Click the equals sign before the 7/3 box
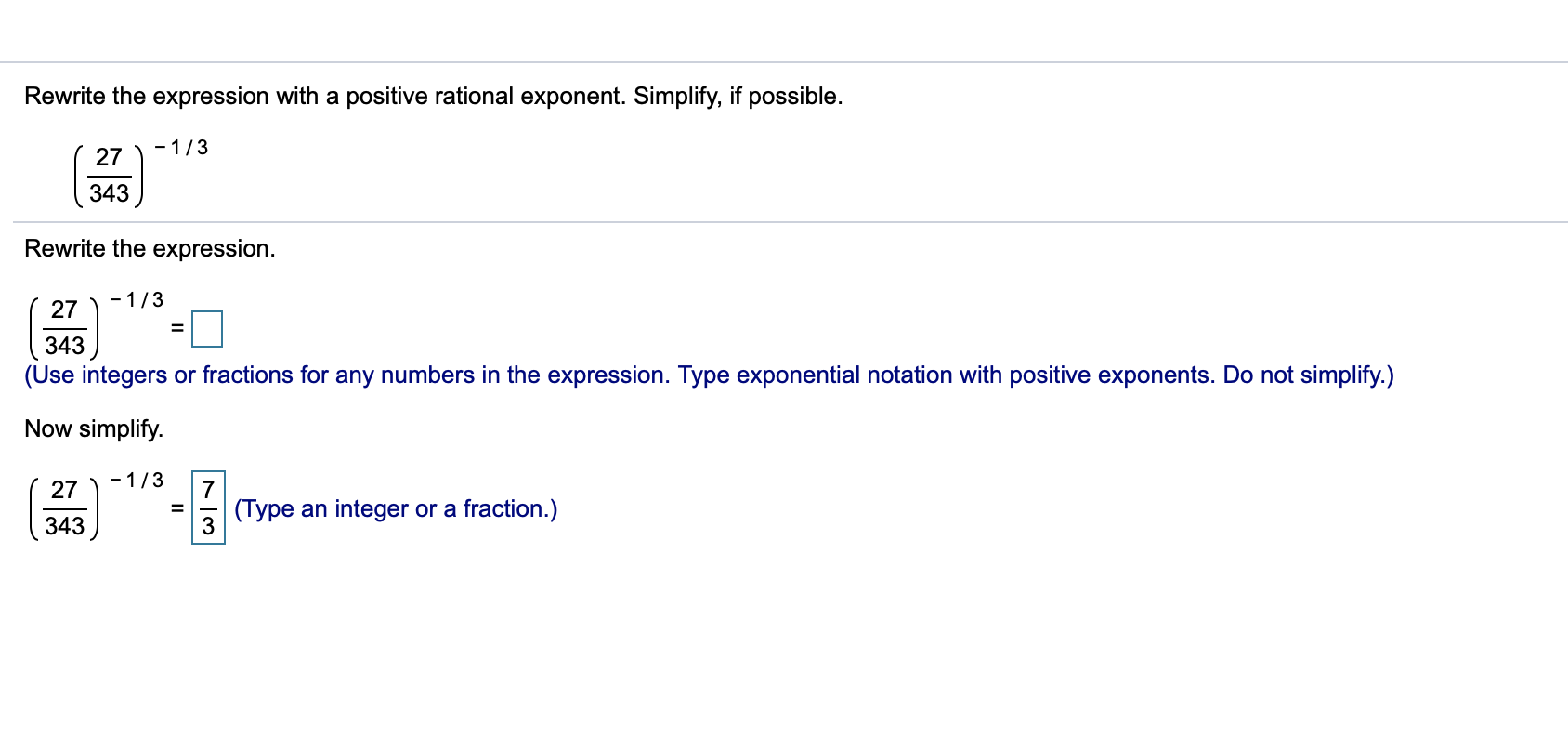Image resolution: width=1568 pixels, height=751 pixels. (176, 509)
